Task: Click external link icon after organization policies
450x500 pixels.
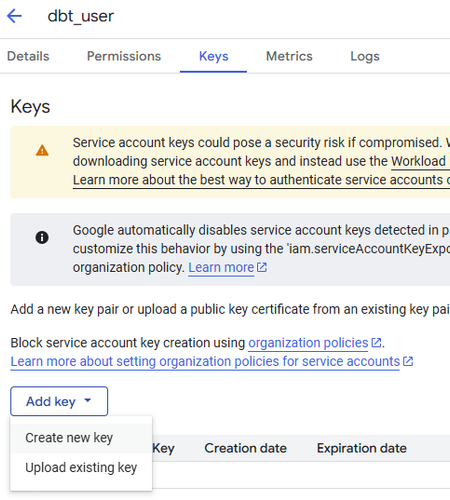Action: tap(376, 343)
